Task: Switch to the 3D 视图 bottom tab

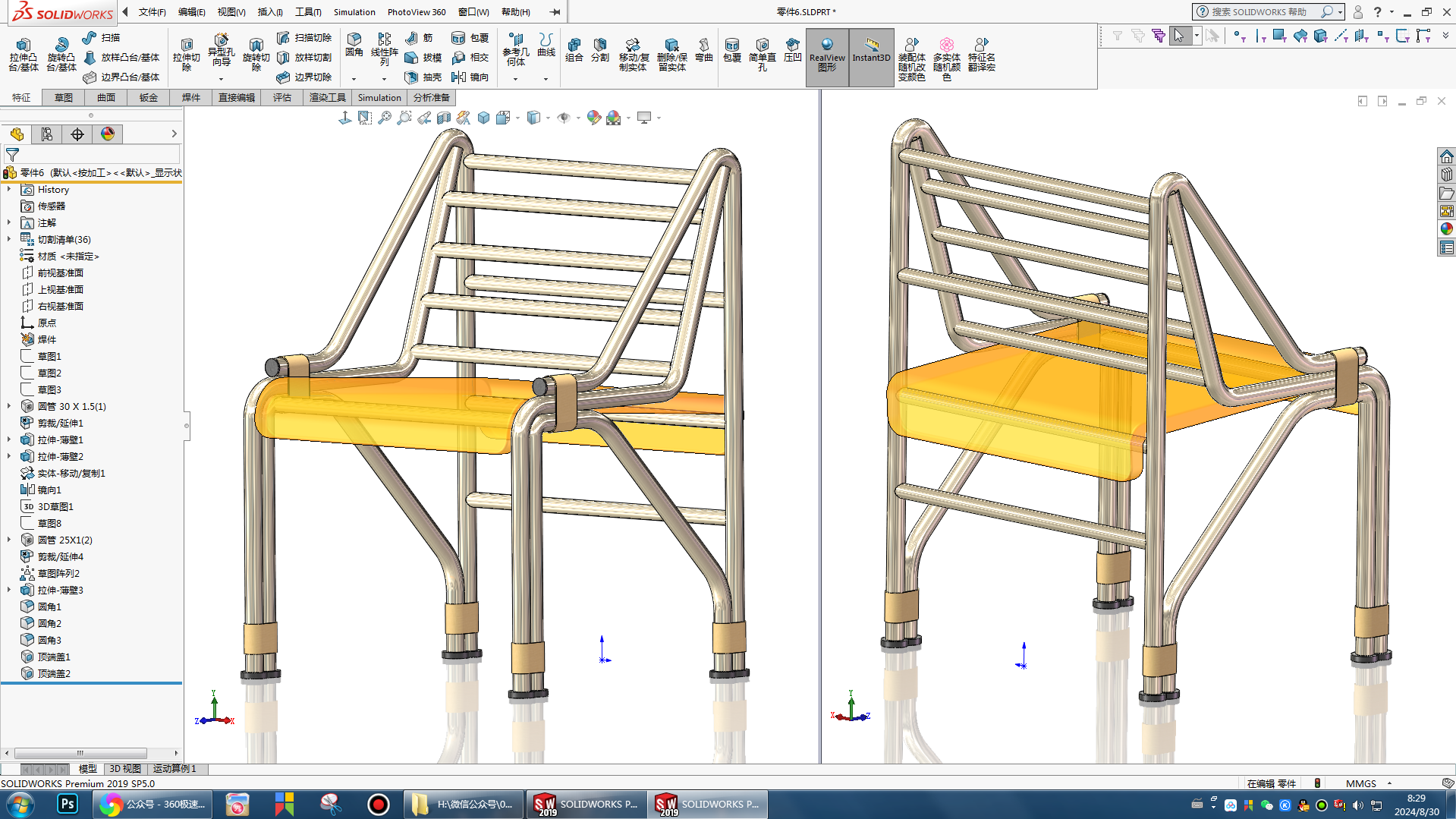Action: [x=125, y=769]
